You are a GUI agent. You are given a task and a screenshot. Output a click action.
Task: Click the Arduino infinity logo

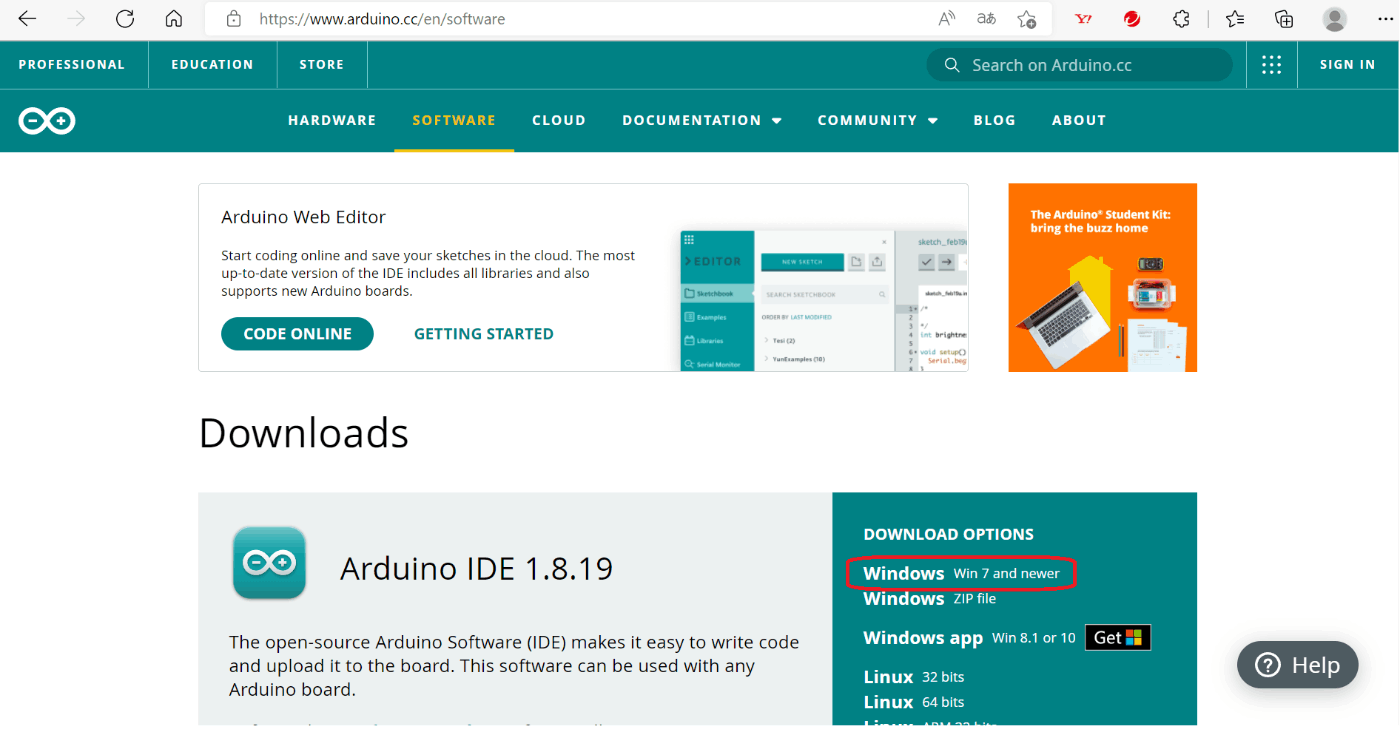[x=47, y=121]
